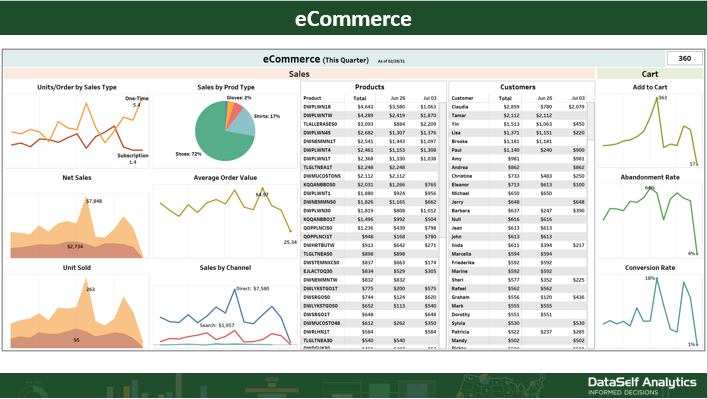Click the Products table scrollbar thumb
708x399 pixels.
(x=442, y=169)
